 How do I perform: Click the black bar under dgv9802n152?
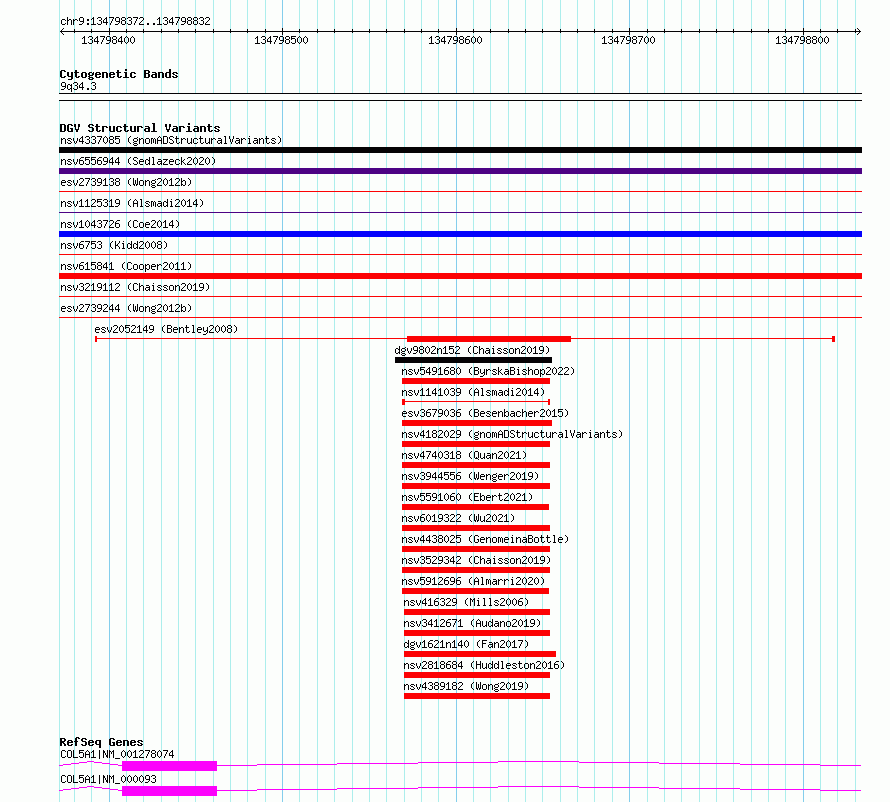(x=473, y=360)
